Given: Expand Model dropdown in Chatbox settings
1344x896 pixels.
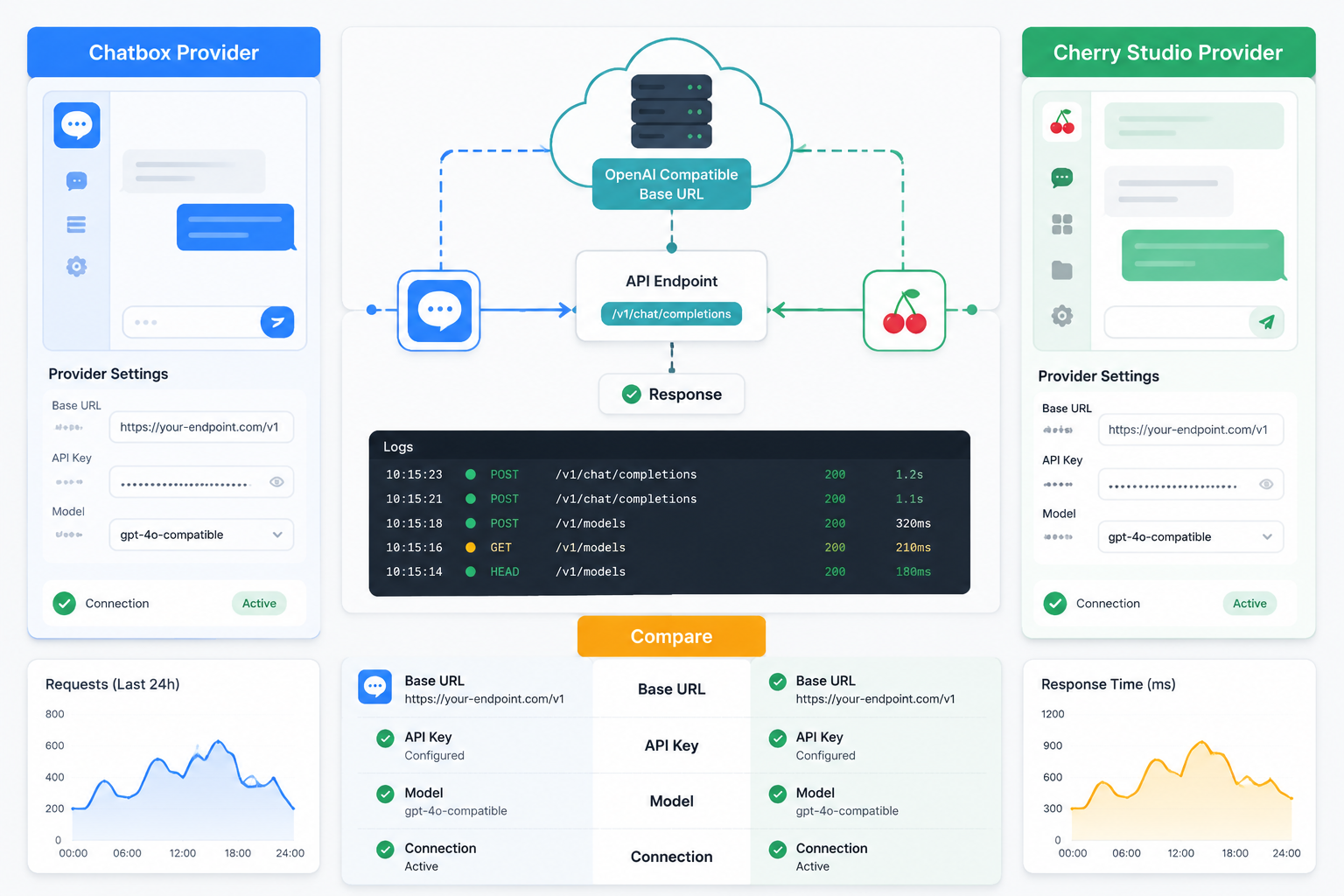Looking at the screenshot, I should pos(201,535).
